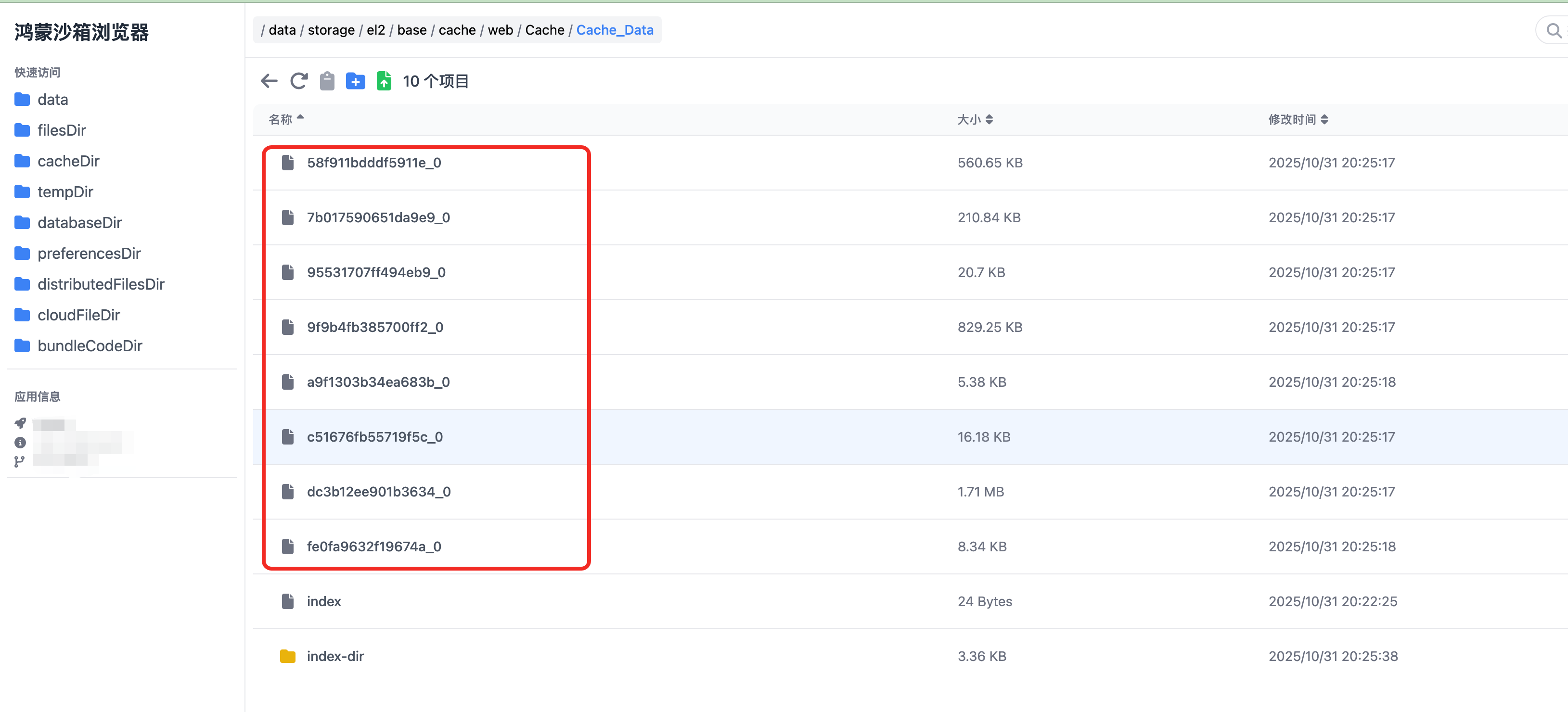Open bundleCodeDir sidebar folder
Image resolution: width=1568 pixels, height=712 pixels.
[x=90, y=345]
